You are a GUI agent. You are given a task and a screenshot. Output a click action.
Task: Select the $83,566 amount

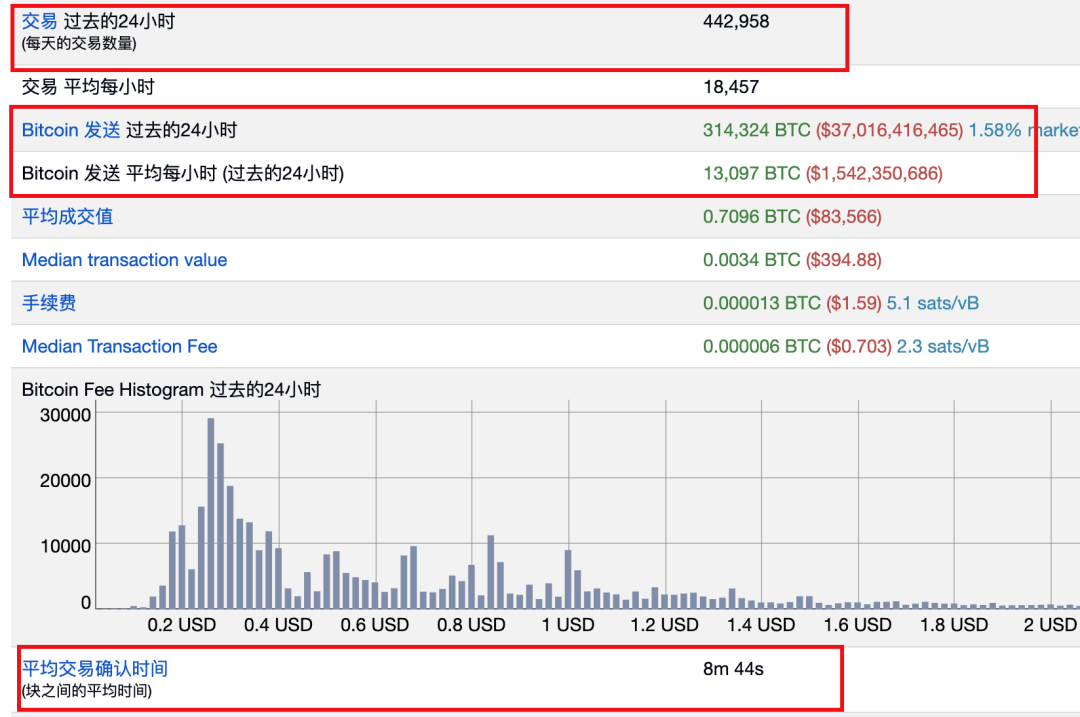(x=844, y=216)
